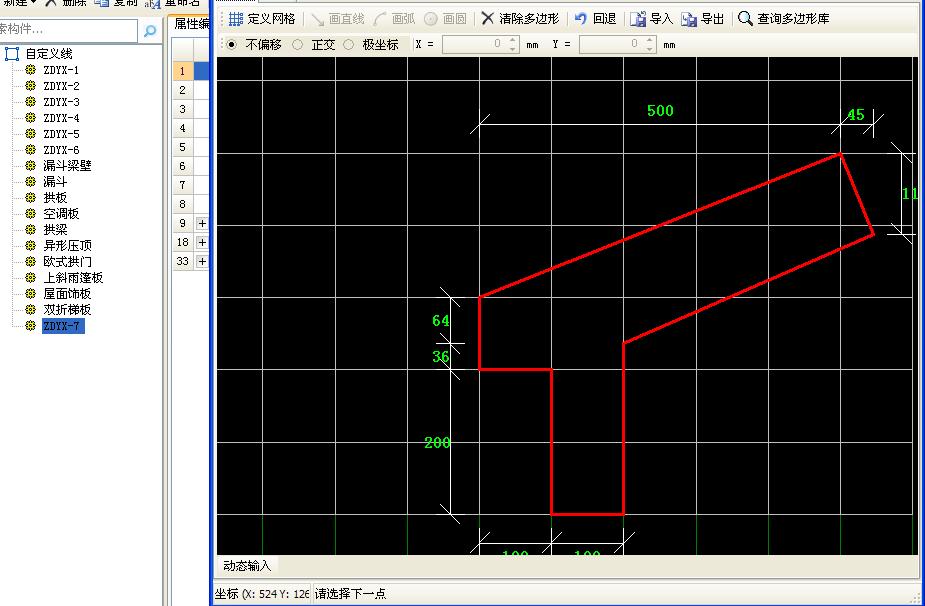This screenshot has height=606, width=925.
Task: Select the Draw Circle (画圆) tool
Action: (445, 19)
